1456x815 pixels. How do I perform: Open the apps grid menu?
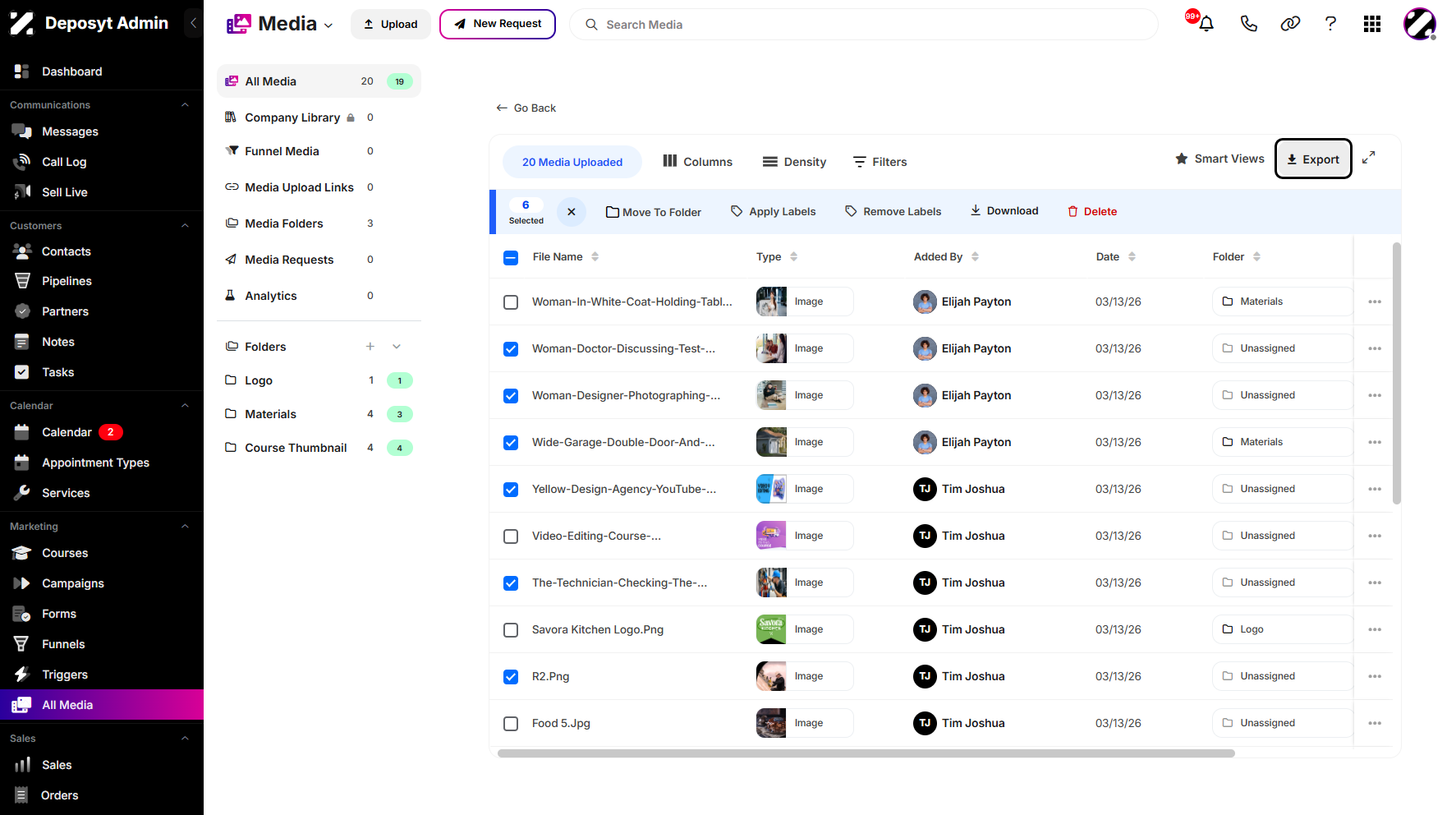click(x=1372, y=24)
